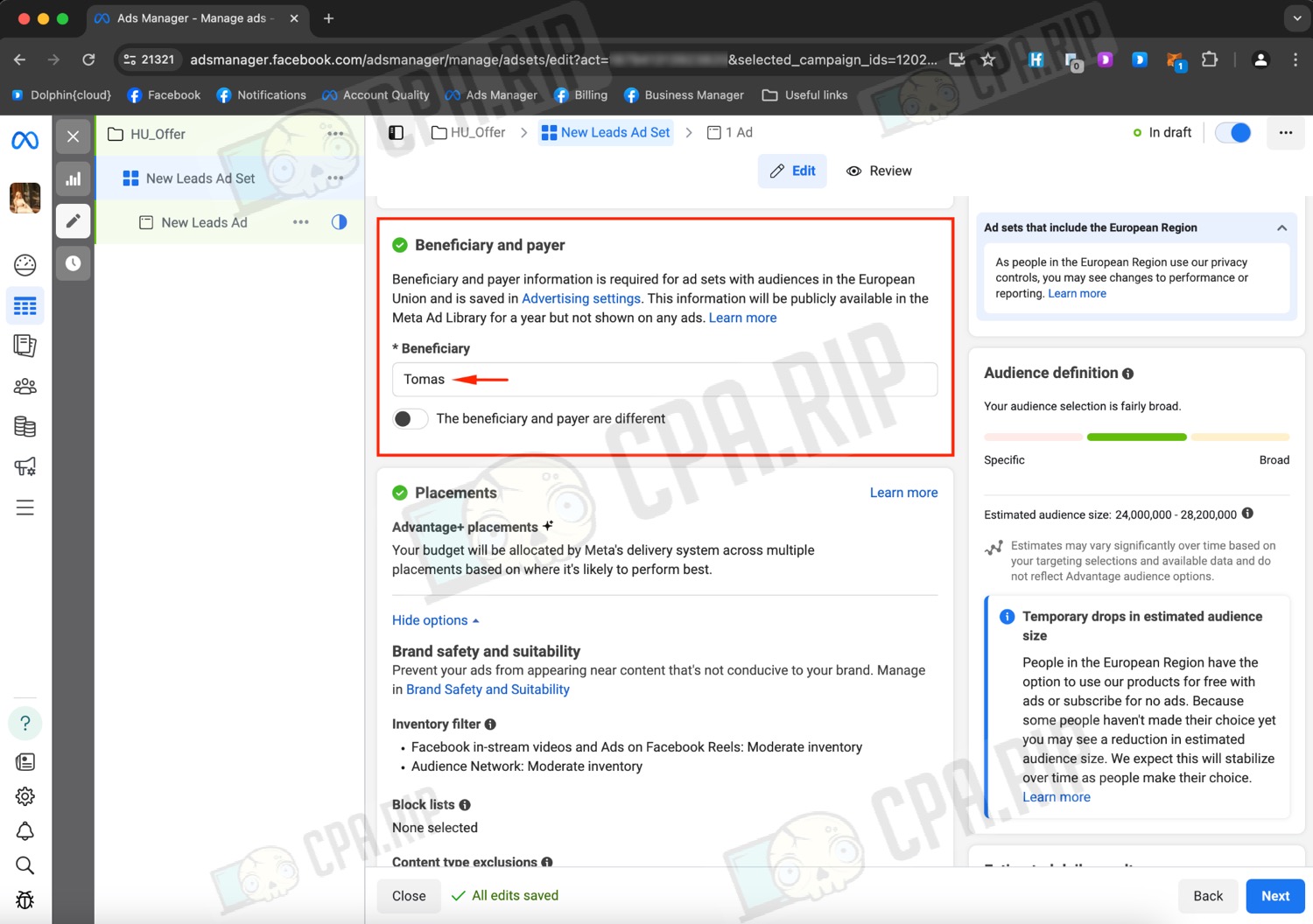Switch to the Review tab

coord(879,171)
